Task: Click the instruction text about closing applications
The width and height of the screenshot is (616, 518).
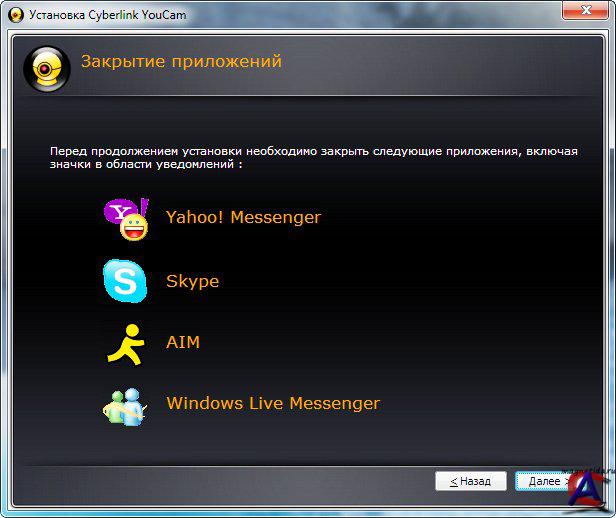Action: point(314,157)
